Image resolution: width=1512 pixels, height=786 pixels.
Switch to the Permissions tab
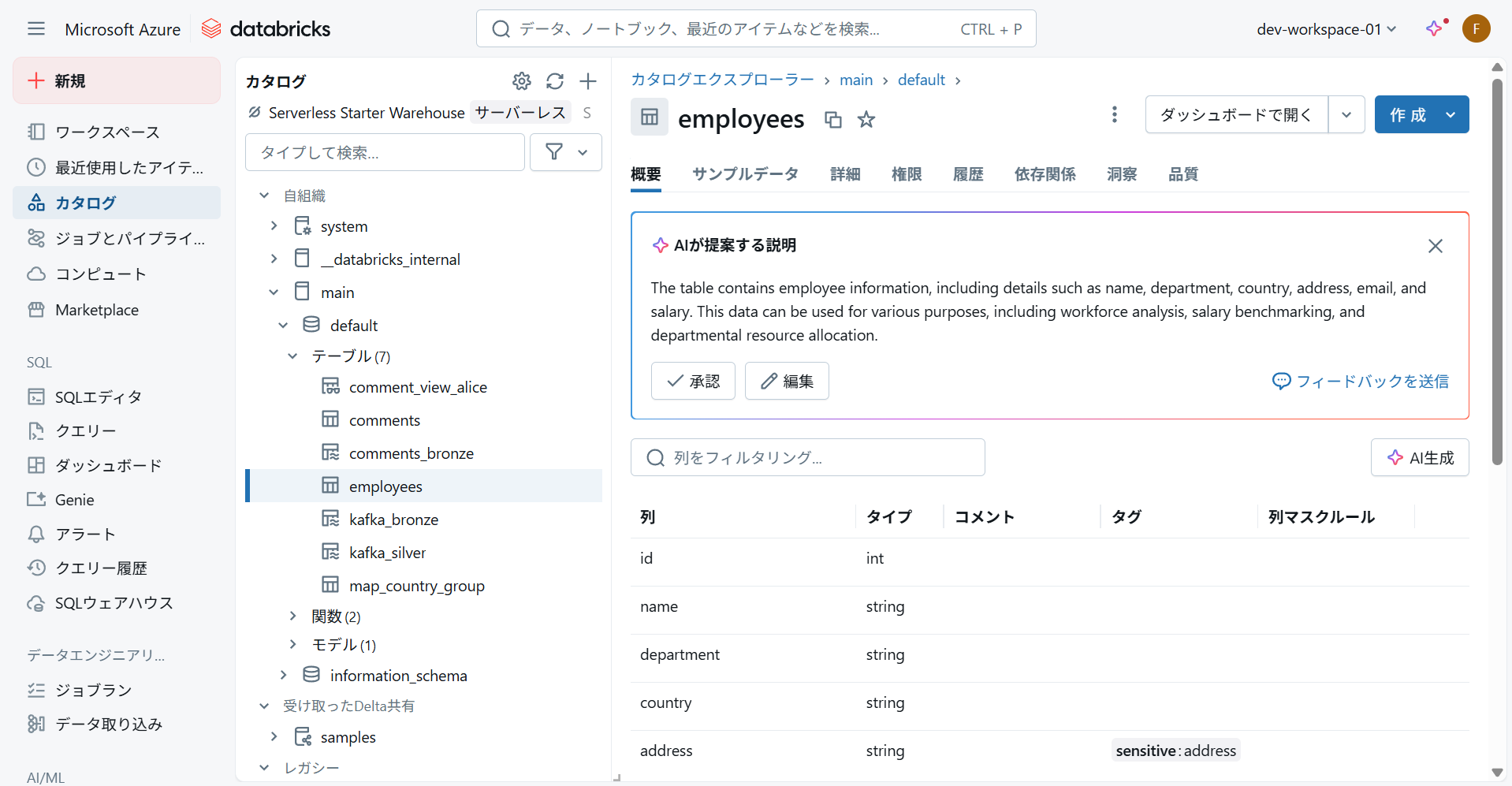[x=907, y=174]
